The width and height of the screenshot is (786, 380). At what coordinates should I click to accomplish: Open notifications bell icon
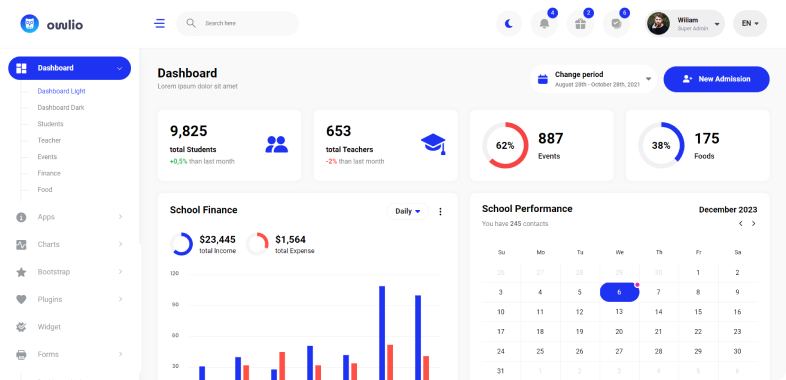click(544, 24)
